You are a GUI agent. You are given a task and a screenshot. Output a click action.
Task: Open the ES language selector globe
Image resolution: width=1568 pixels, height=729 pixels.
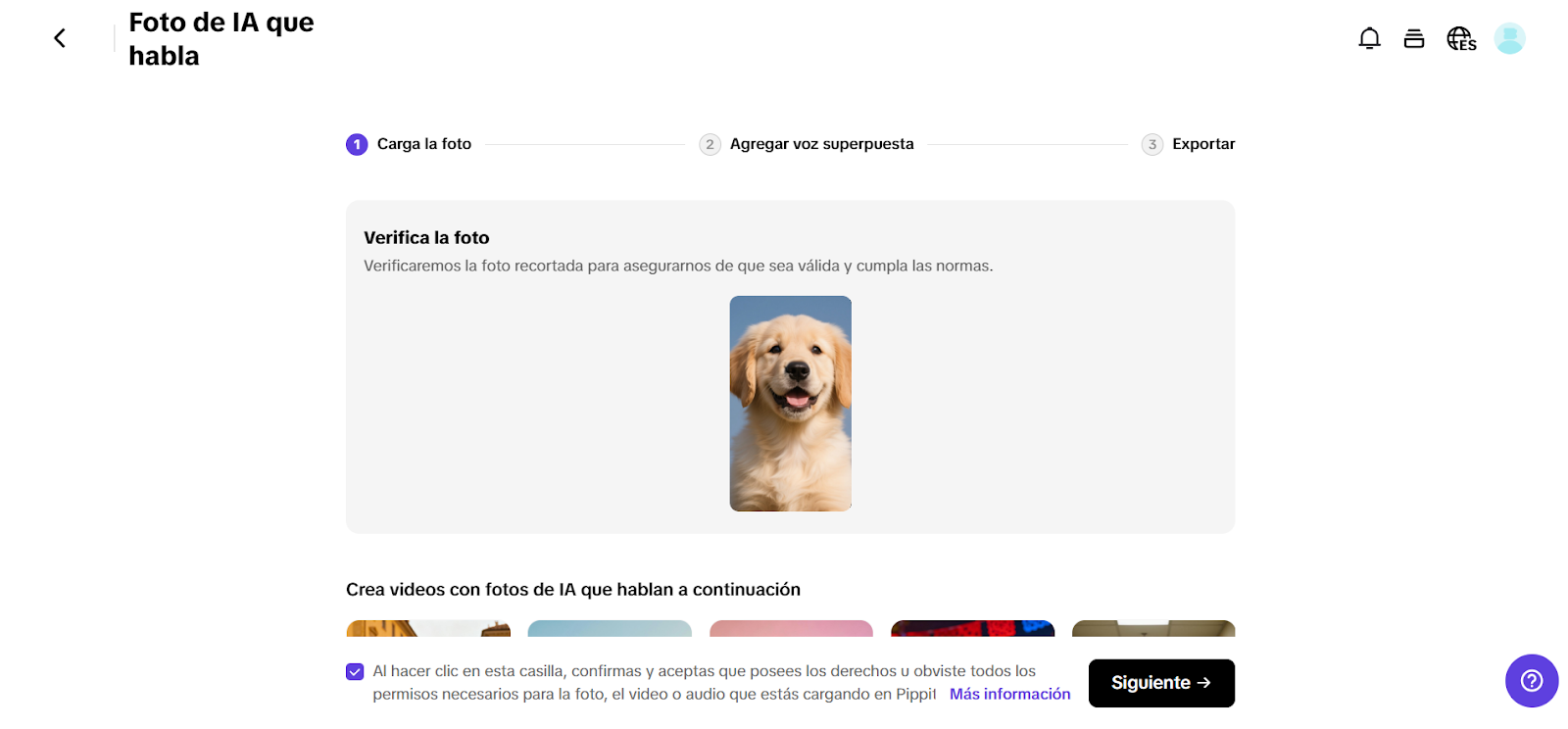(x=1461, y=38)
